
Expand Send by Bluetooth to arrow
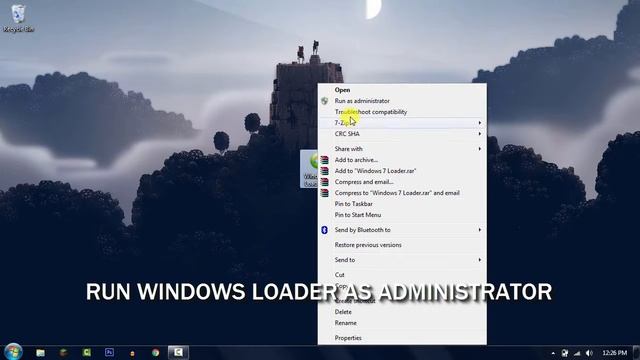(480, 230)
